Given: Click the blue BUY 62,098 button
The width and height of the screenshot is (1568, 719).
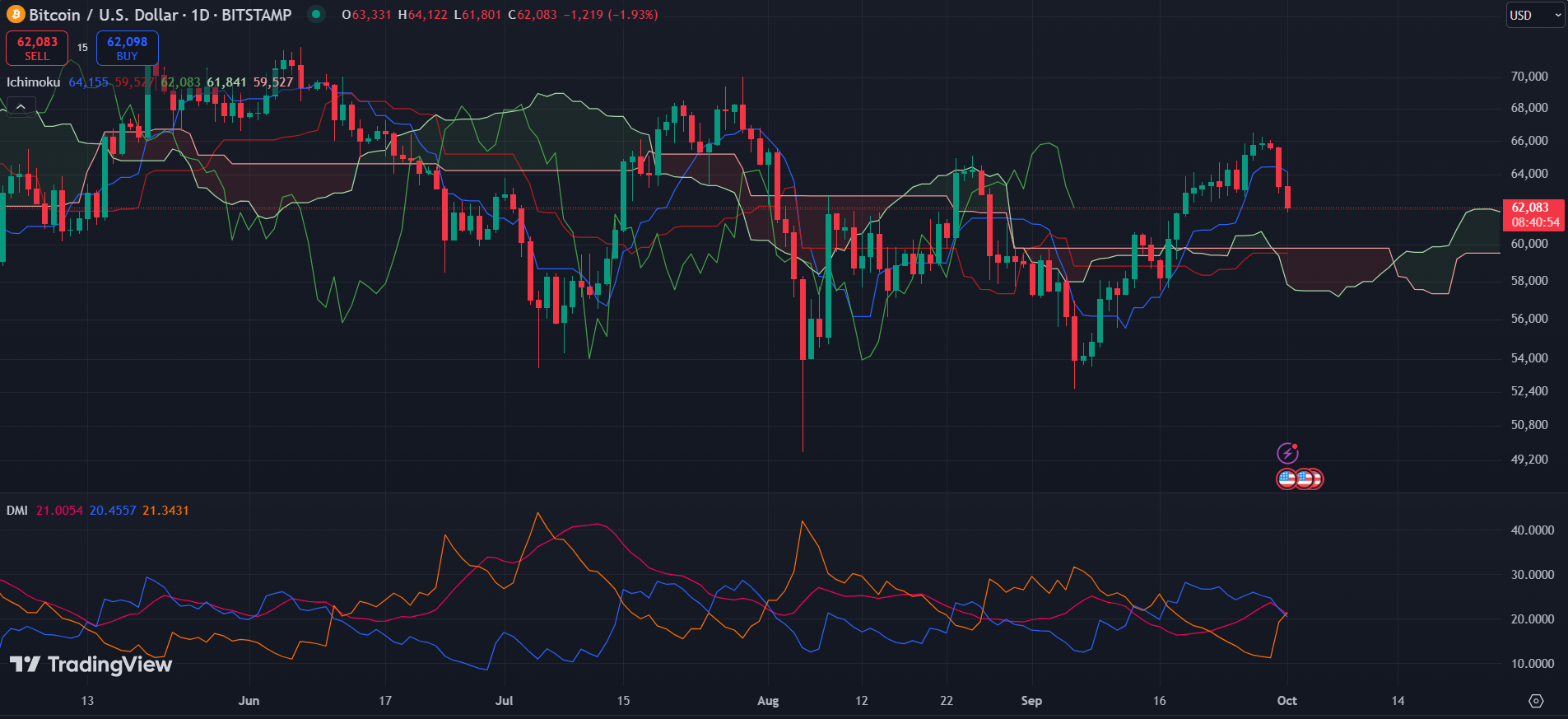Looking at the screenshot, I should tap(127, 49).
